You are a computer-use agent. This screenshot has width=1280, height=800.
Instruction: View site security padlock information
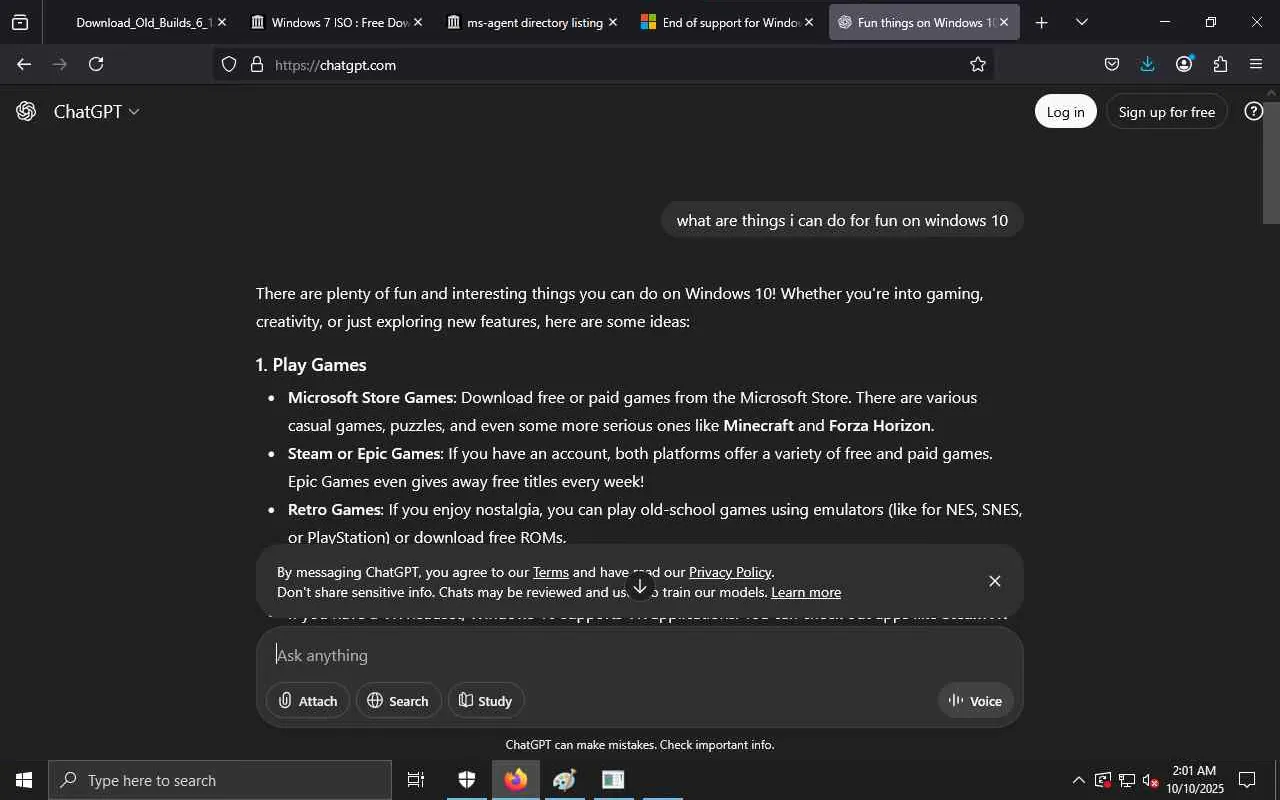pos(257,64)
